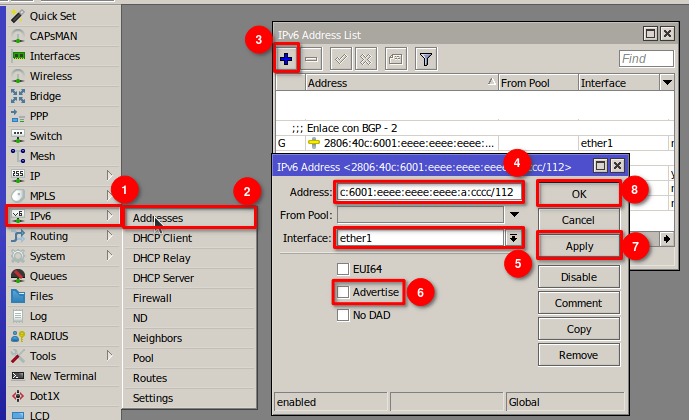
Task: Expand the From Pool dropdown
Action: (x=515, y=214)
